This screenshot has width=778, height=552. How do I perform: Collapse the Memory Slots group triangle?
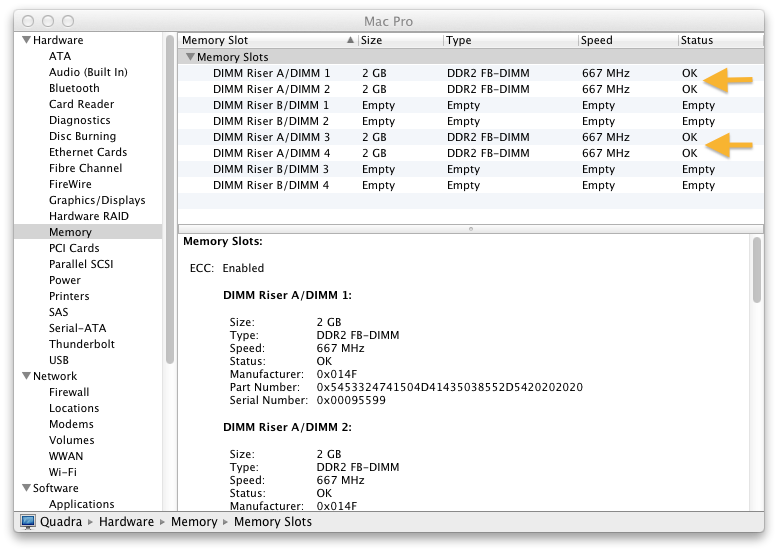tap(190, 57)
